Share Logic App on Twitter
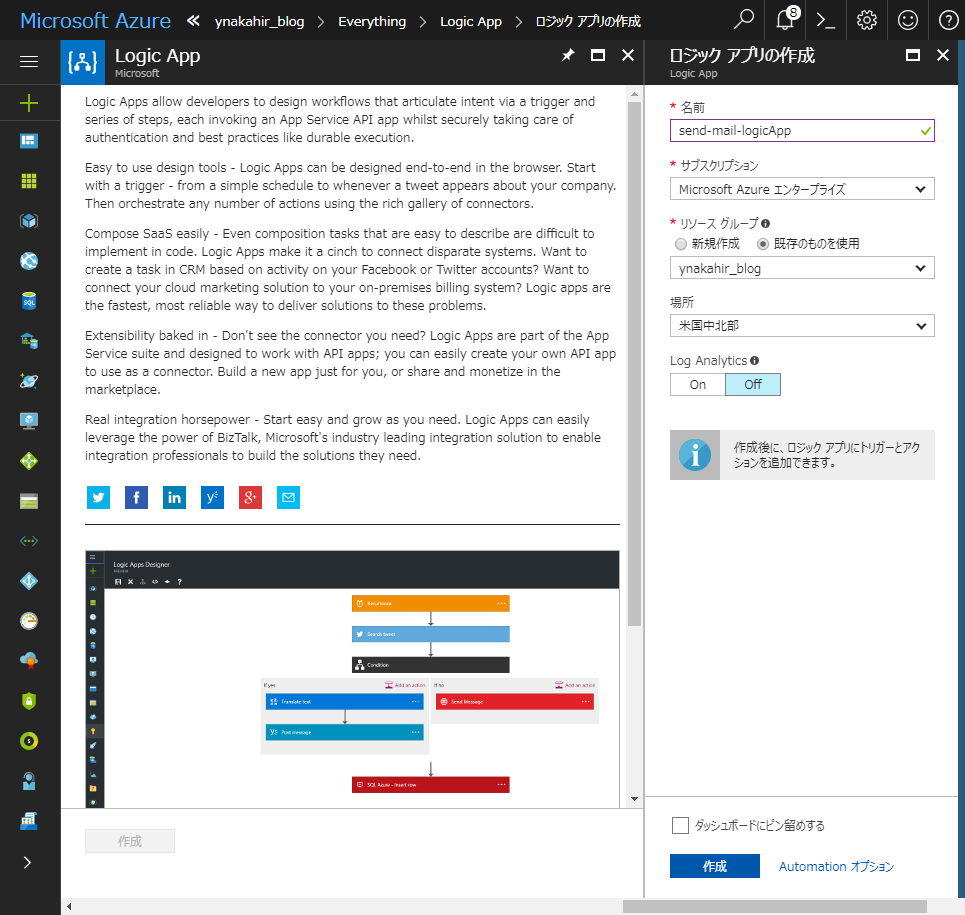Screen dimensions: 965x915 (98, 497)
